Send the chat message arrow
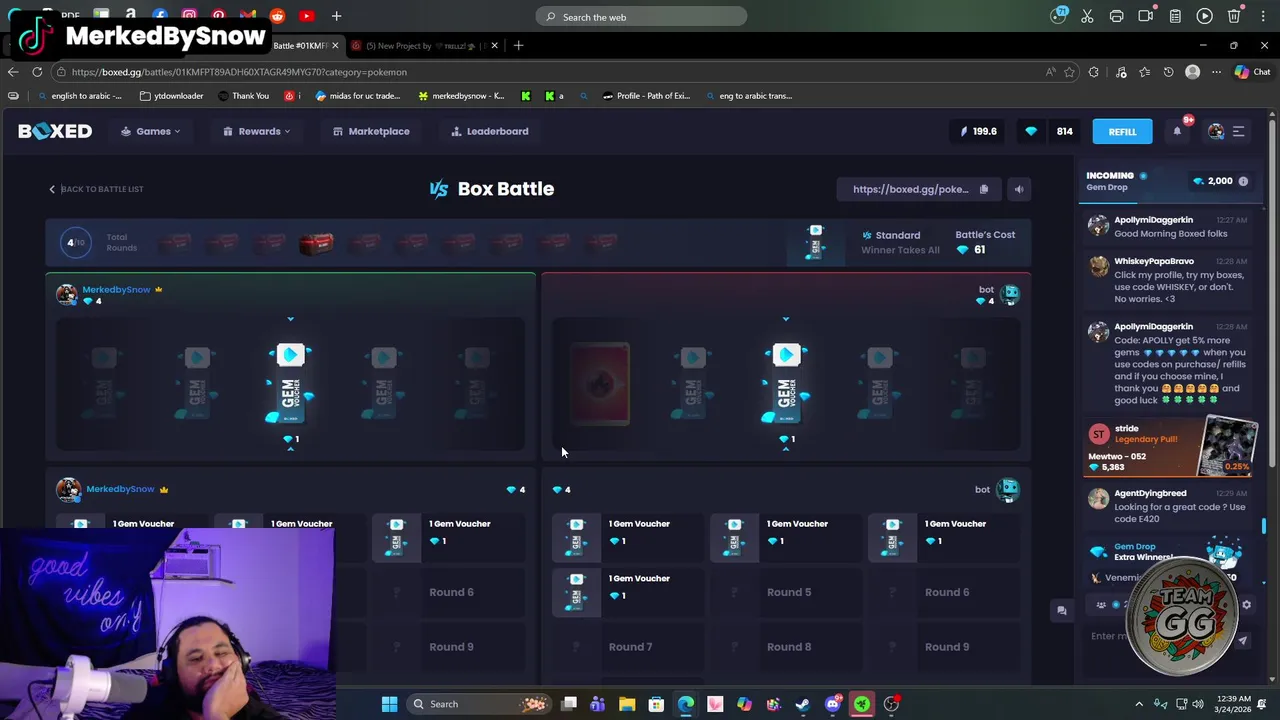Screen dimensions: 1280x720 [x=1242, y=641]
